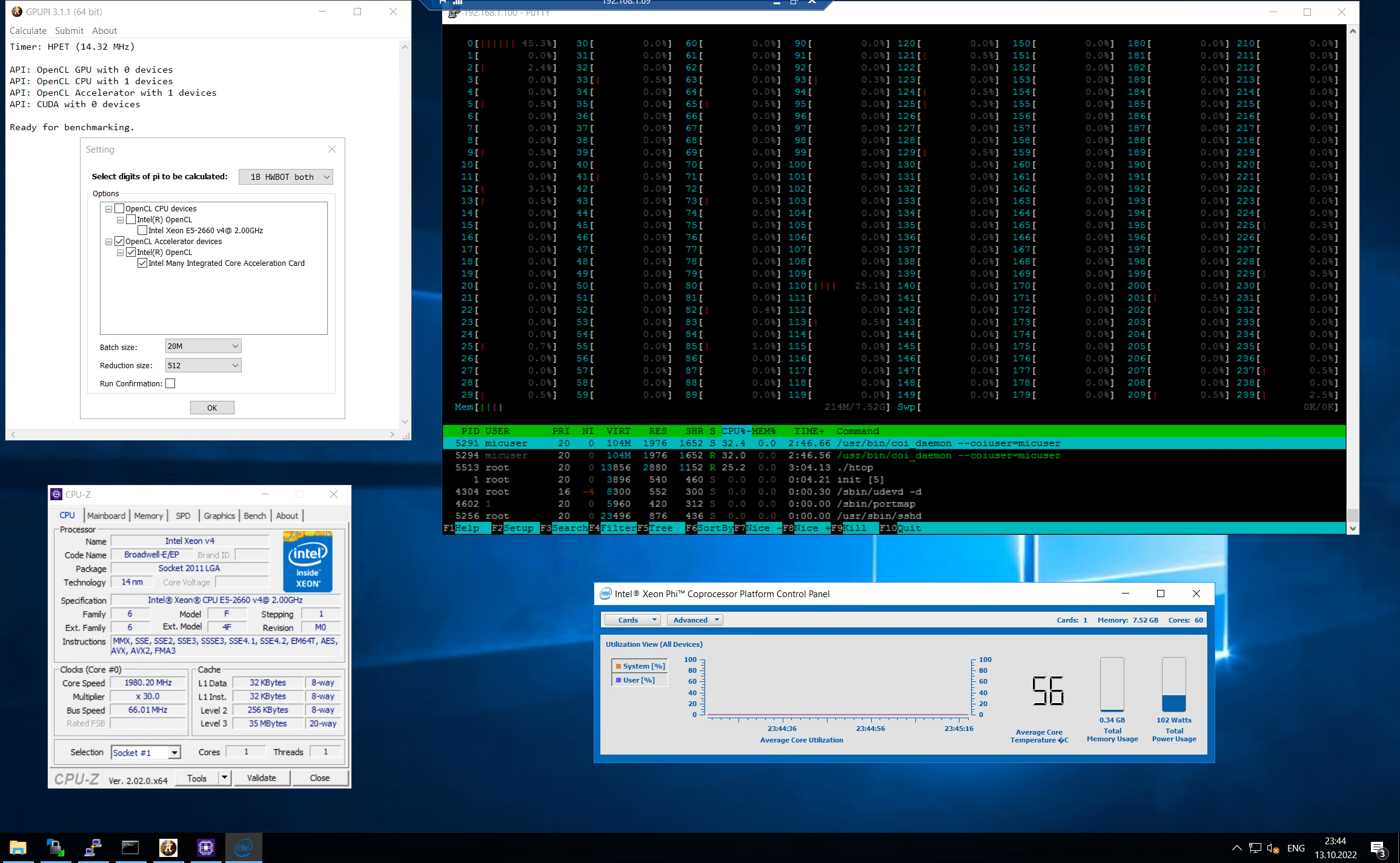Open the CPU-Z Tools dropdown arrow

(225, 778)
